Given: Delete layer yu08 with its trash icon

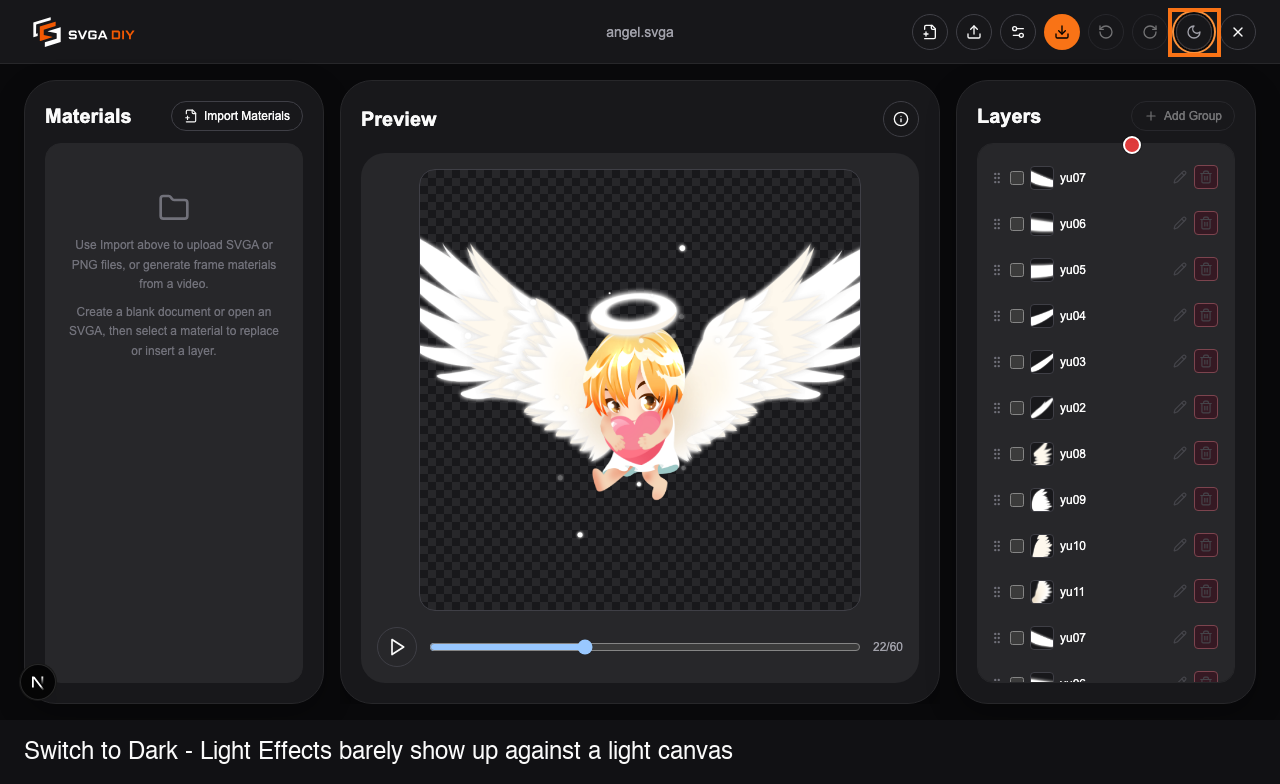Looking at the screenshot, I should click(x=1206, y=453).
